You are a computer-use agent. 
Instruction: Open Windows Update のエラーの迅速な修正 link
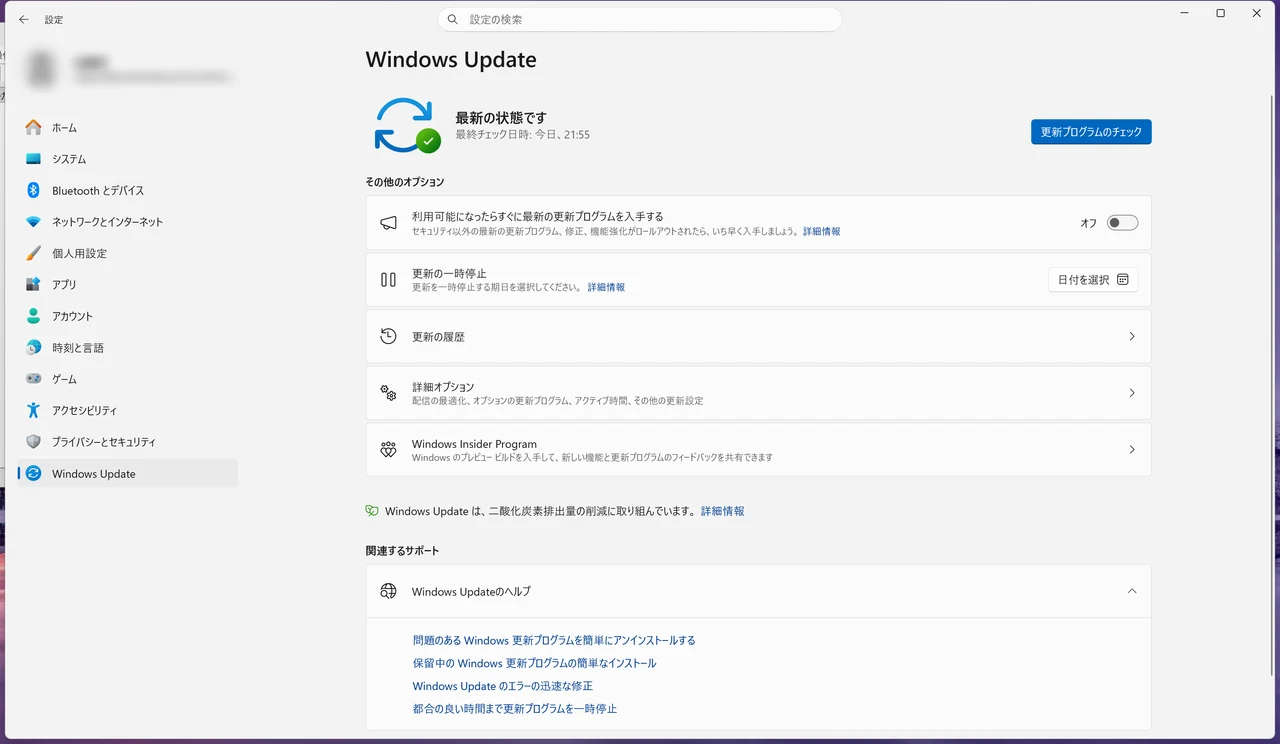tap(503, 686)
